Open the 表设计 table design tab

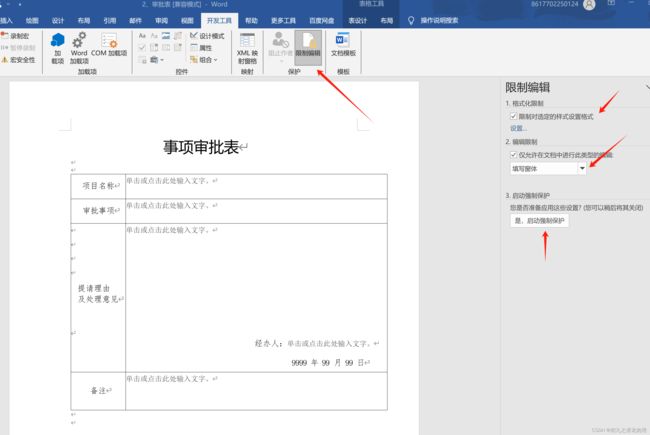(x=357, y=20)
